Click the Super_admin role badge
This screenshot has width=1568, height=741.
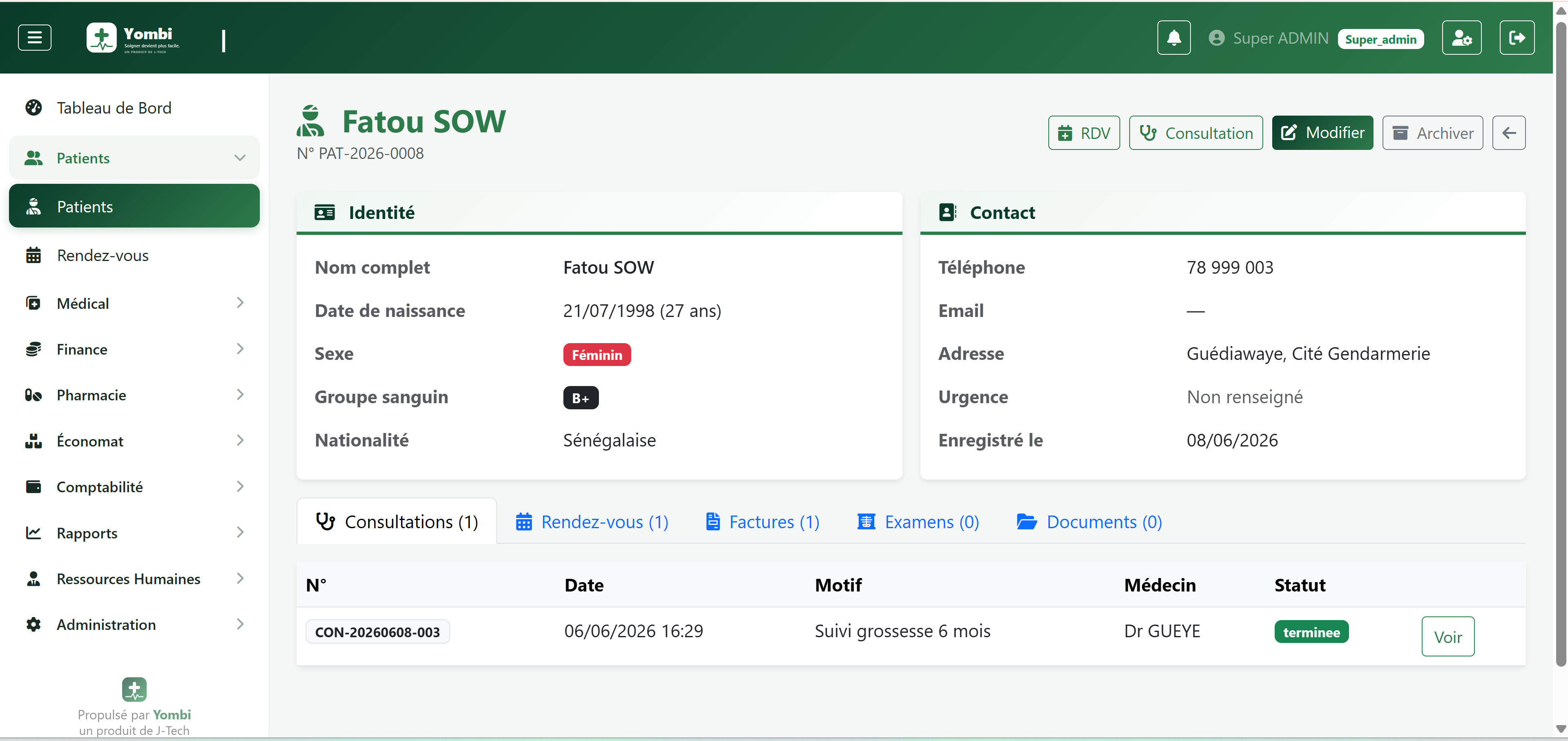coord(1380,39)
